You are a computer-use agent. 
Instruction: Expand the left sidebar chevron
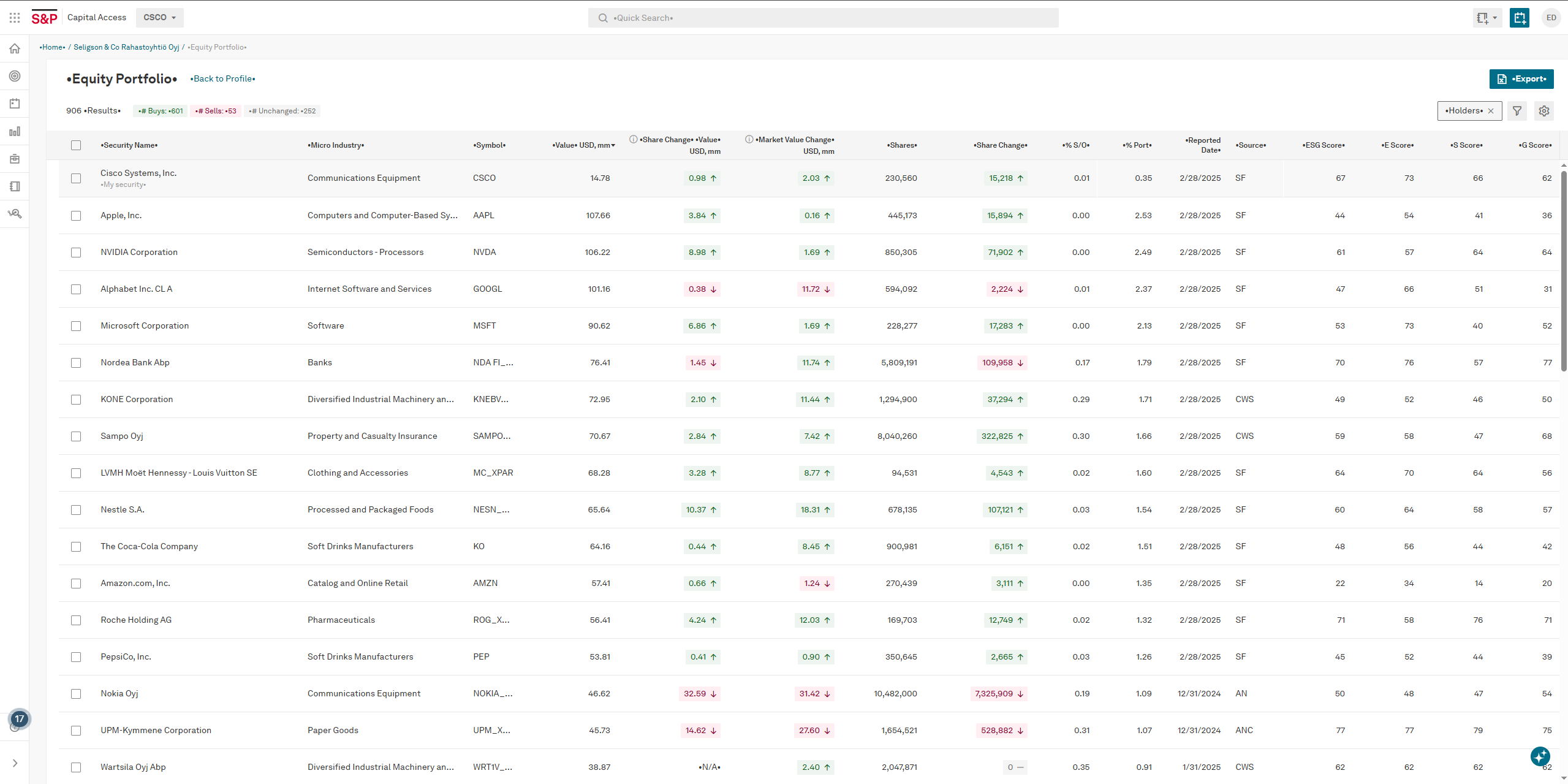(x=15, y=763)
